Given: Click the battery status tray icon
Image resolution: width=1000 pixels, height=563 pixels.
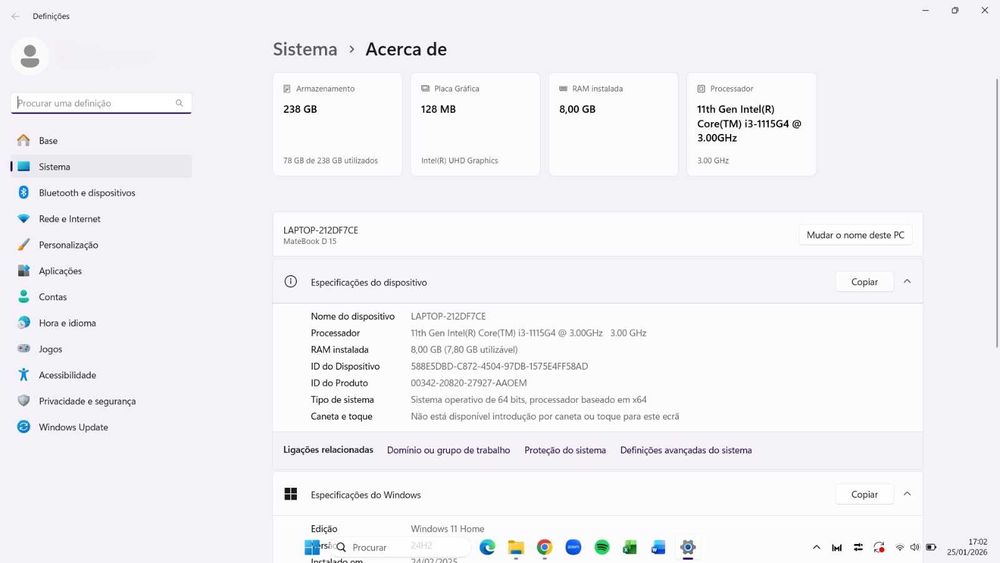Looking at the screenshot, I should [x=931, y=547].
